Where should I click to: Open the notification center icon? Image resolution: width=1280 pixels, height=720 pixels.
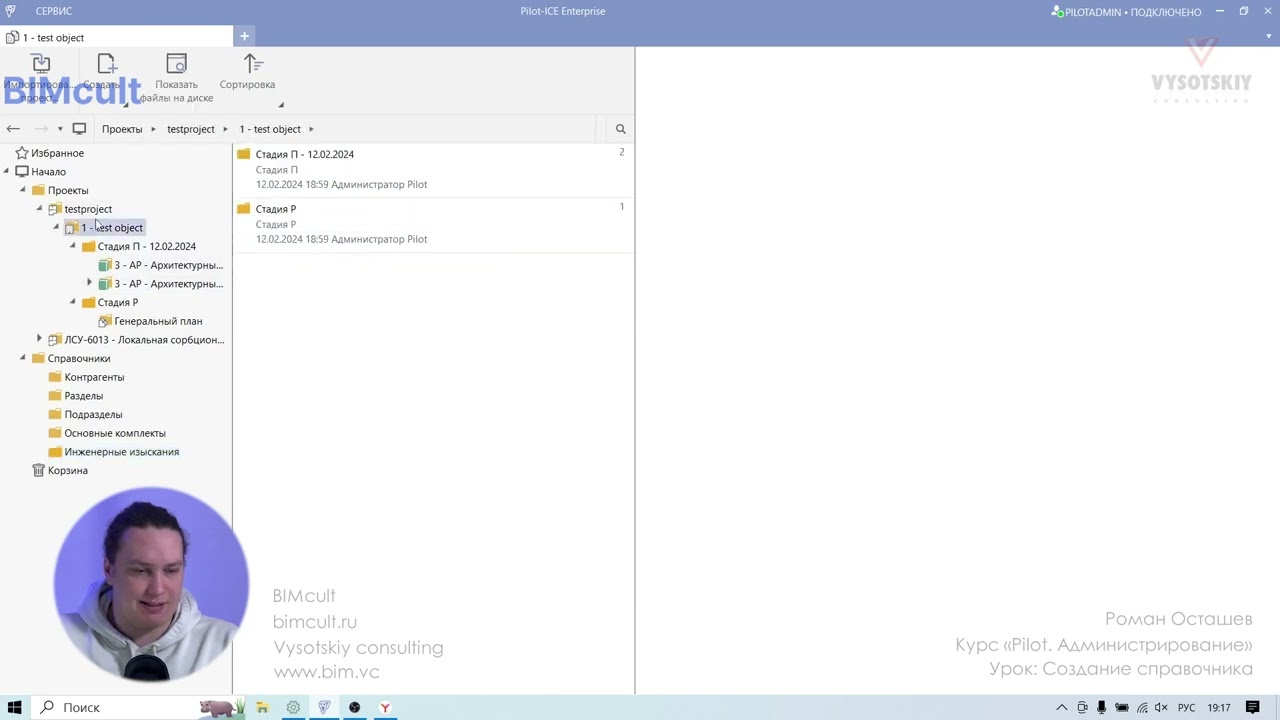[x=1252, y=707]
